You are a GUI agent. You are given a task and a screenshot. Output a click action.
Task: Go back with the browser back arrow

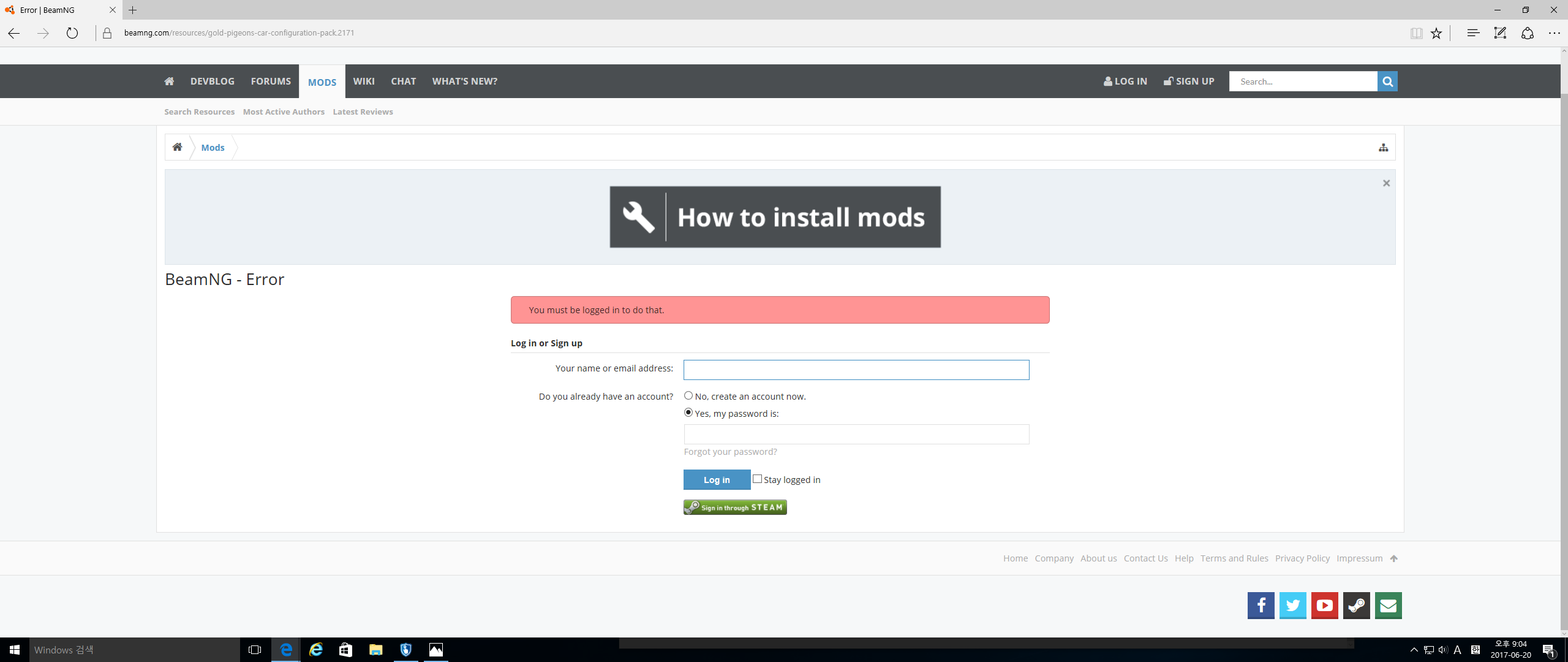coord(14,33)
